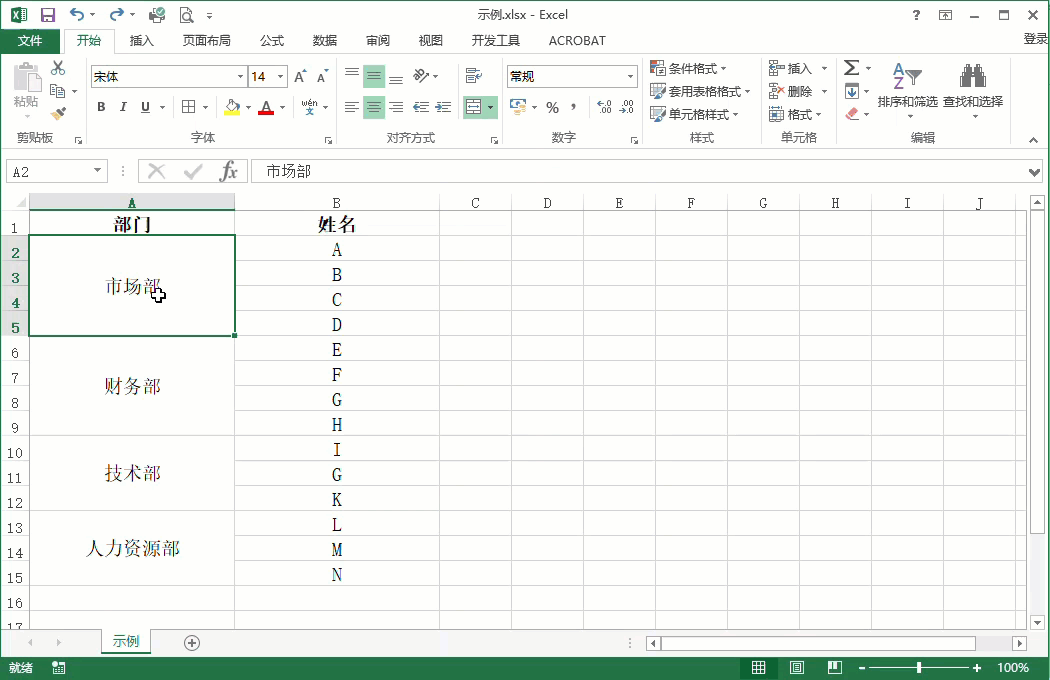Increase the font size
Screen dimensions: 1050x680
coord(301,76)
